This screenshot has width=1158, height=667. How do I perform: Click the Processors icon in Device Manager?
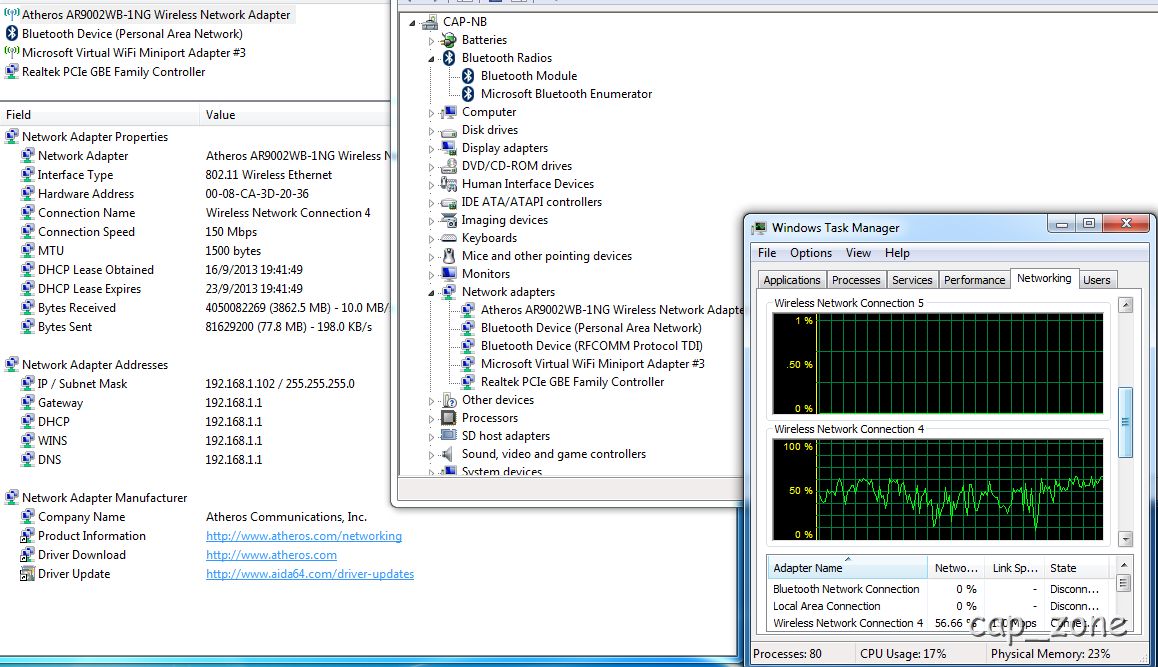(448, 417)
